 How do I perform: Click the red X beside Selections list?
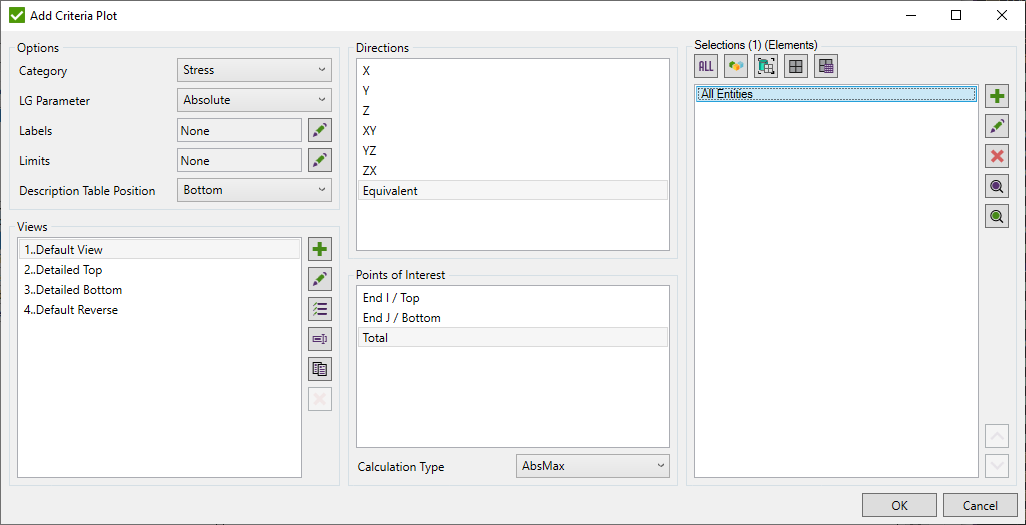[997, 156]
